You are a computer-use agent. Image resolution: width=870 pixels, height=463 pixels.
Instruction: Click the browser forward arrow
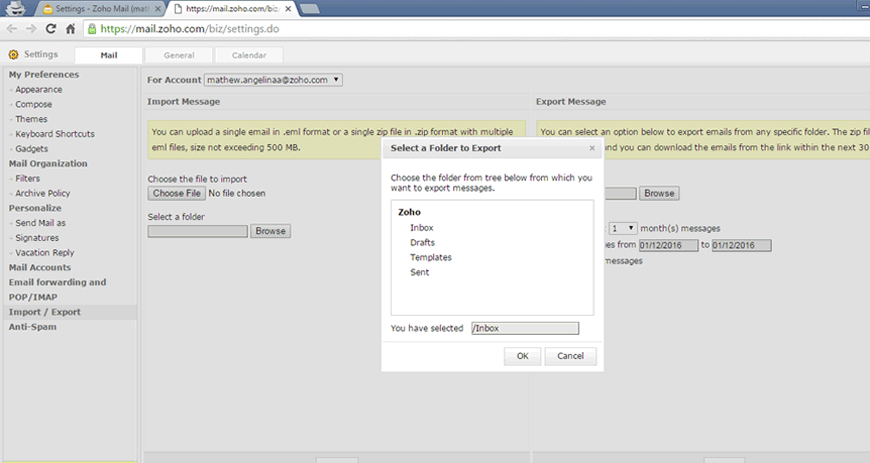click(31, 29)
